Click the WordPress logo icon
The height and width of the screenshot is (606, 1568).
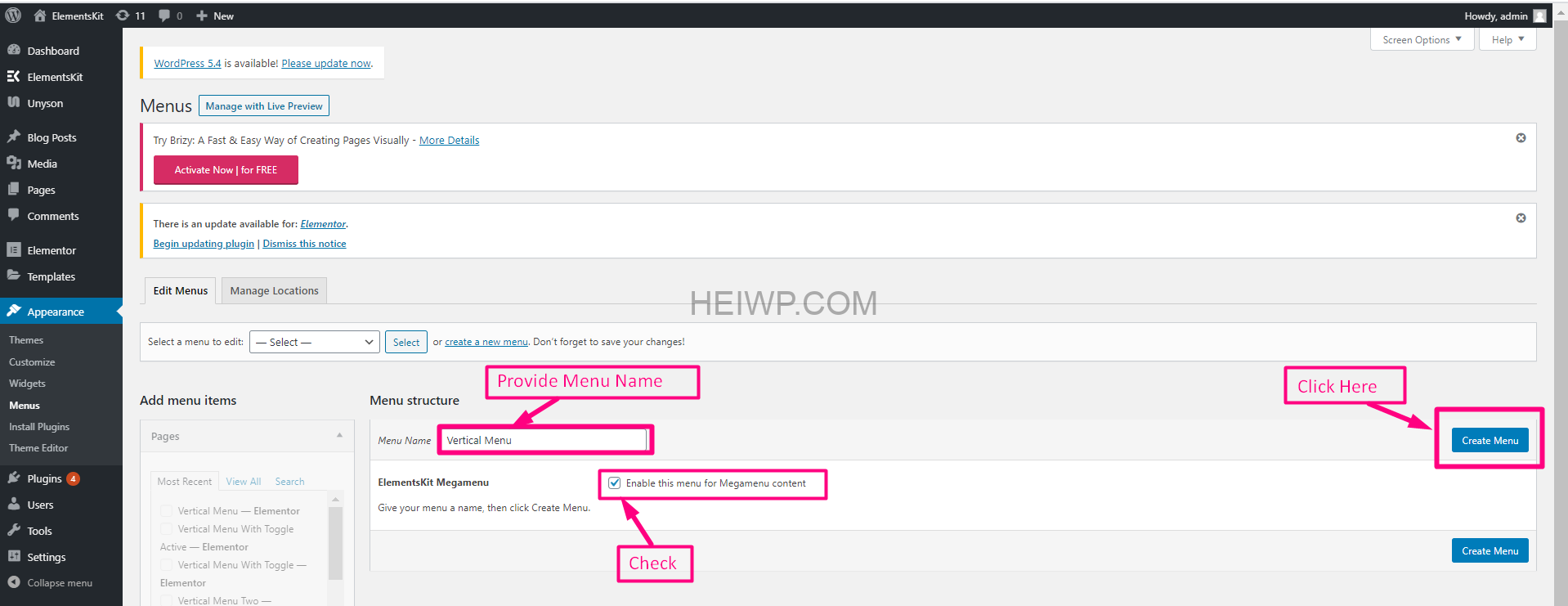pyautogui.click(x=13, y=16)
